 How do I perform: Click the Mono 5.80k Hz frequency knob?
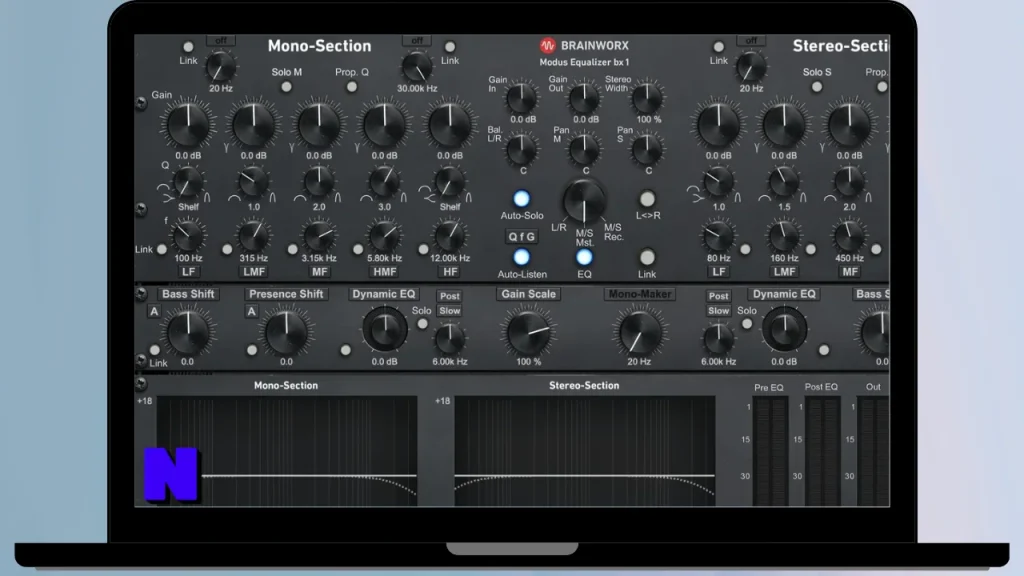point(385,236)
